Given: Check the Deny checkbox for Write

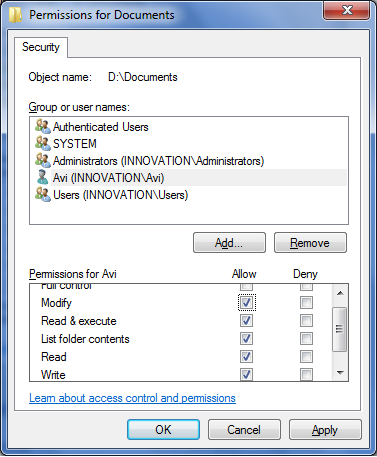Looking at the screenshot, I should pos(306,374).
